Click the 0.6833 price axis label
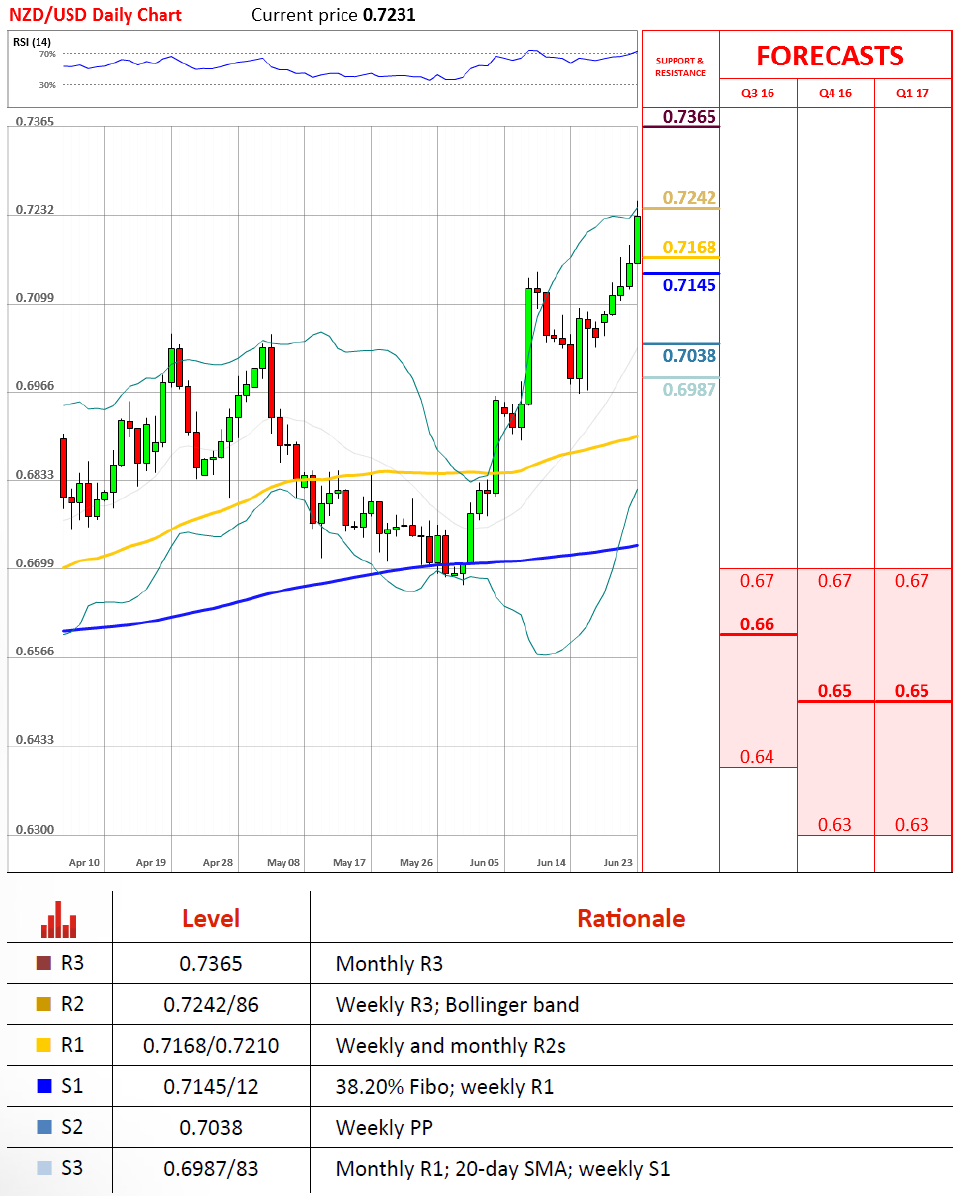The image size is (963, 1196). coord(35,475)
